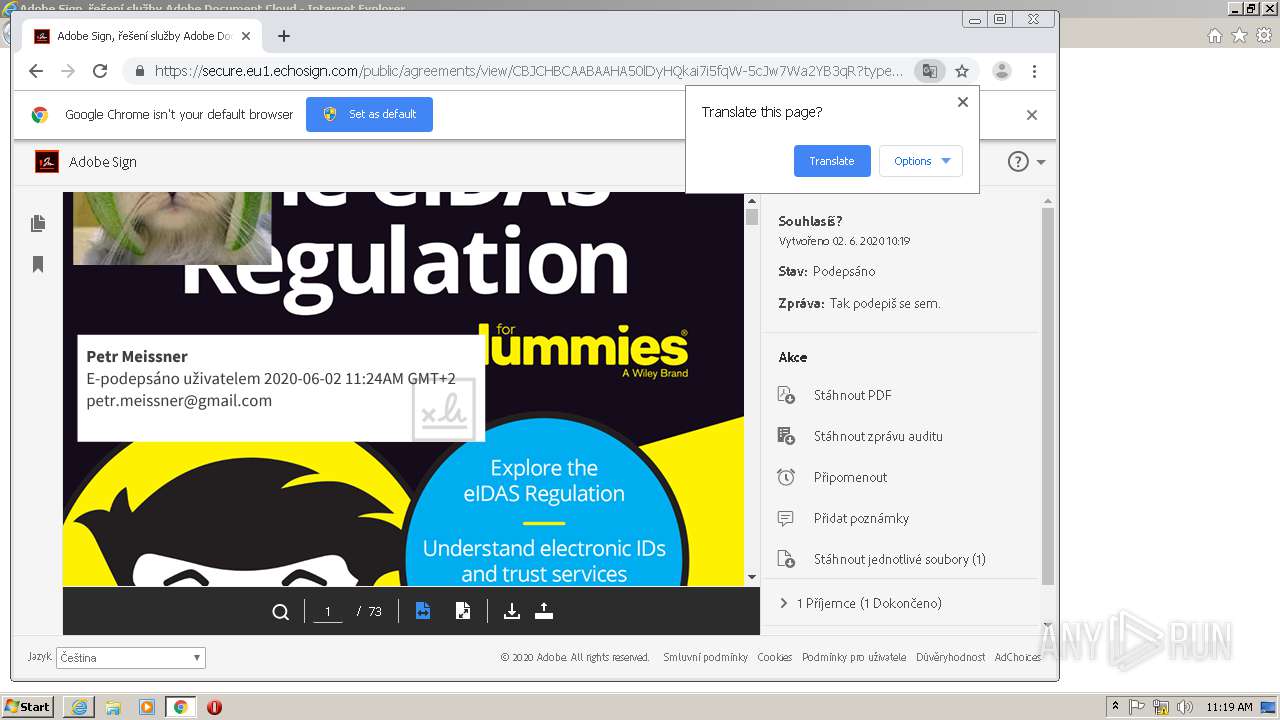Launch Internet Explorer from taskbar
1280x720 pixels.
[78, 707]
